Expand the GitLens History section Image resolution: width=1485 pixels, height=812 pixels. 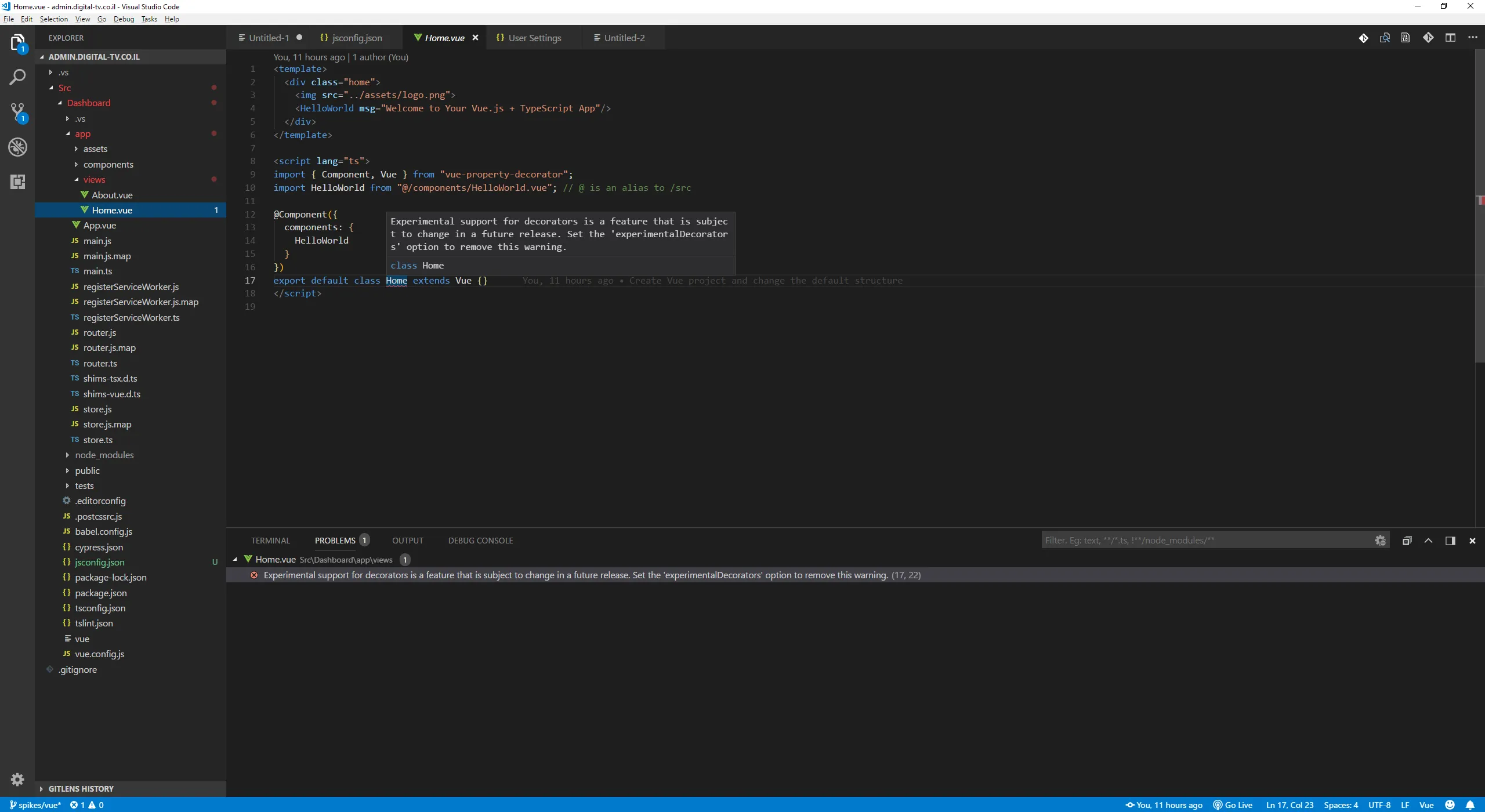tap(81, 789)
